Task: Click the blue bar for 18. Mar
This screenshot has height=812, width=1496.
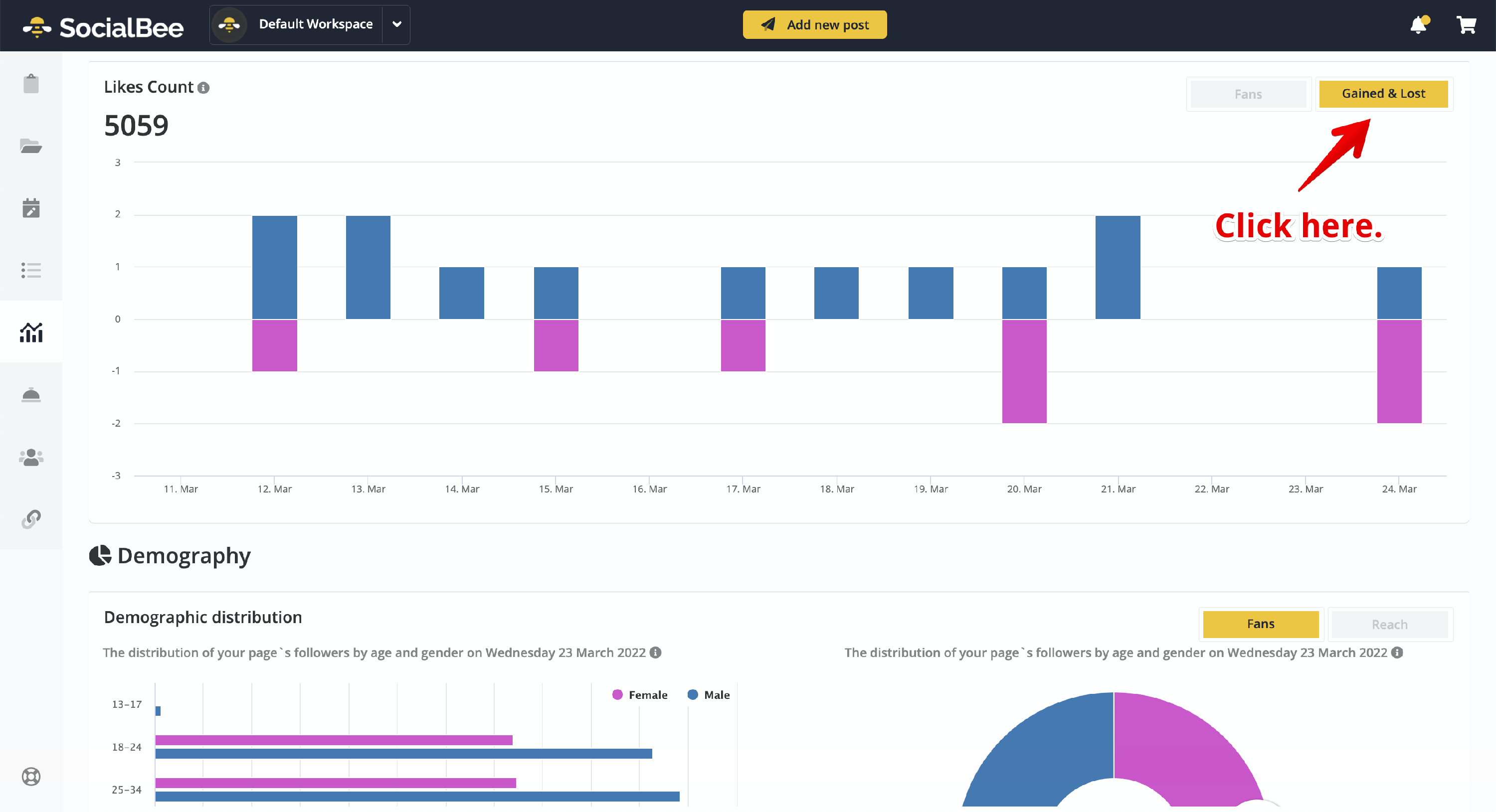Action: pos(836,293)
